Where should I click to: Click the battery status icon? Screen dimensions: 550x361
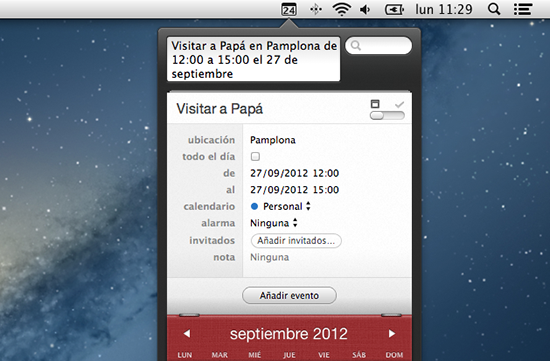tap(394, 9)
